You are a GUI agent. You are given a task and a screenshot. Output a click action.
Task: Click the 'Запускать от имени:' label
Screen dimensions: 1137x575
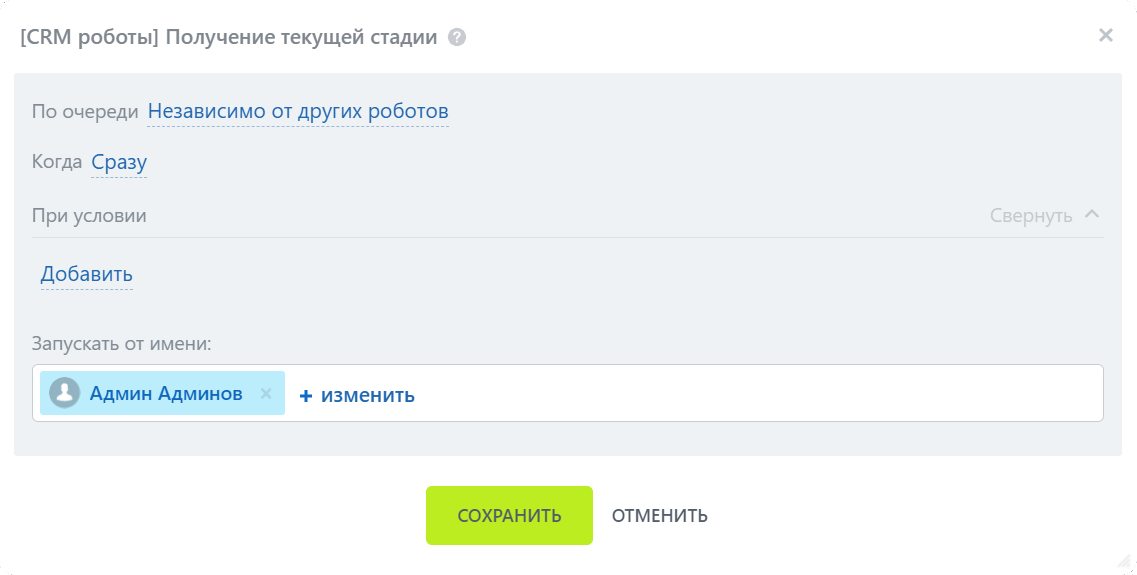122,344
